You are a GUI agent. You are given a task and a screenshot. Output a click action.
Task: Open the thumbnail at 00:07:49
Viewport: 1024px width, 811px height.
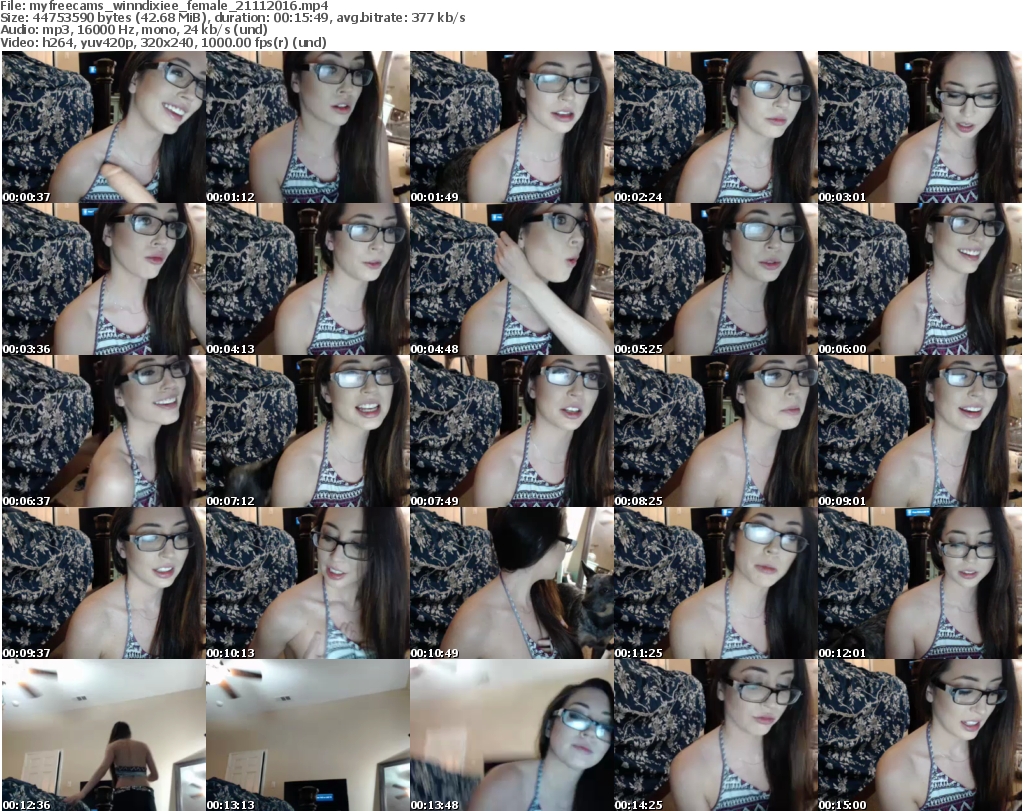[511, 431]
